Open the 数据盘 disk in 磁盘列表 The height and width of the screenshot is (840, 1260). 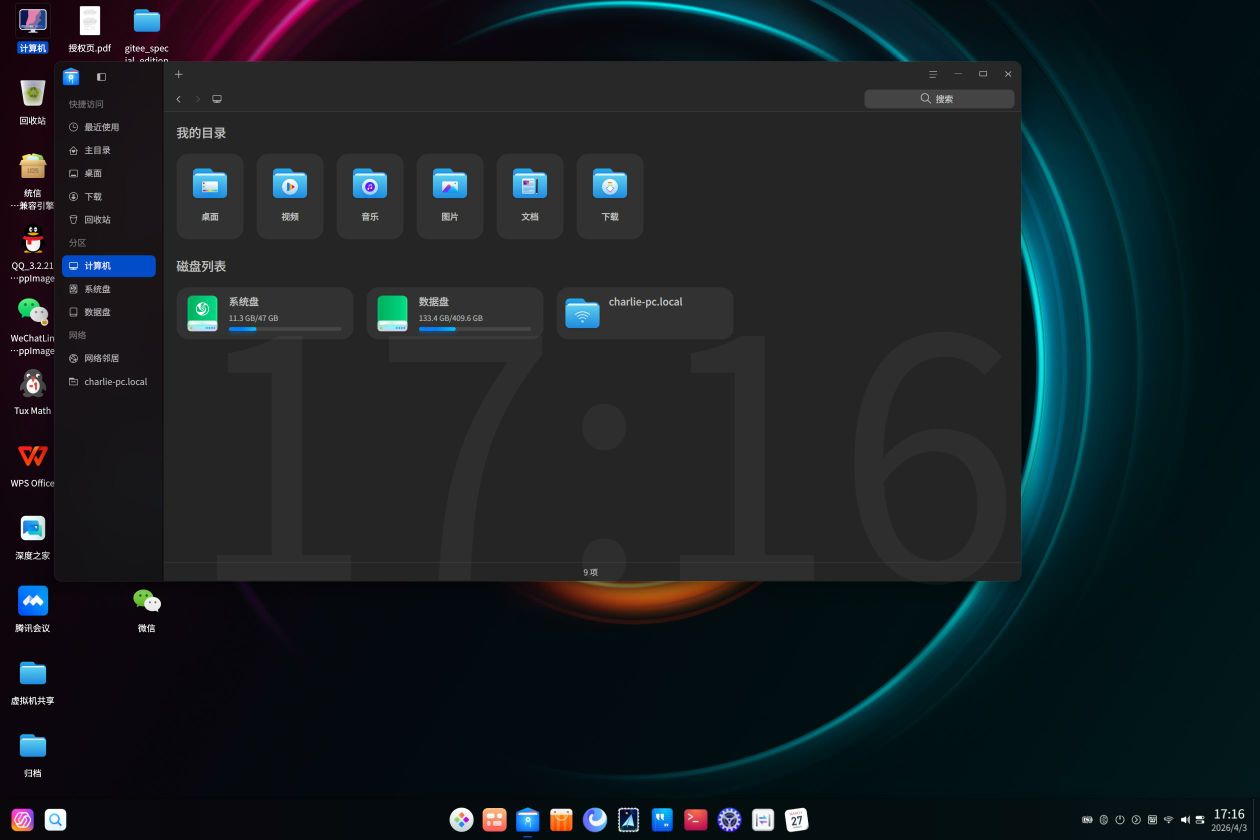454,313
